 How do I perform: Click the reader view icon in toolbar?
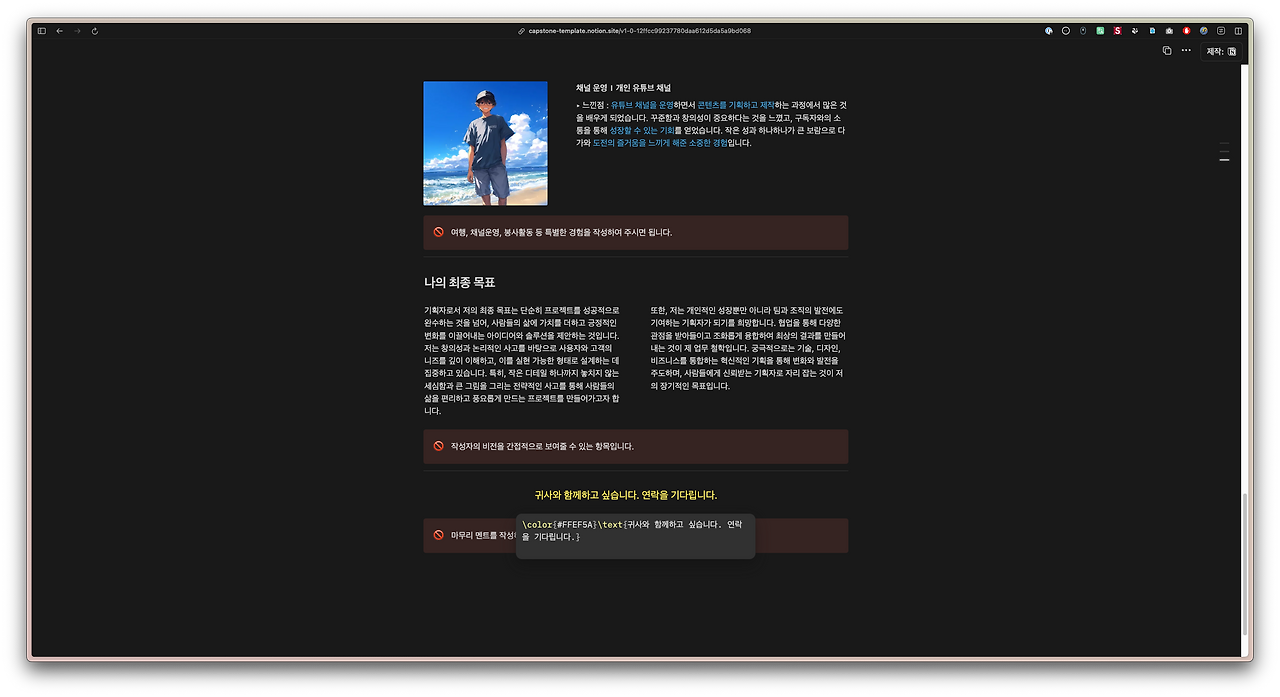point(1221,31)
